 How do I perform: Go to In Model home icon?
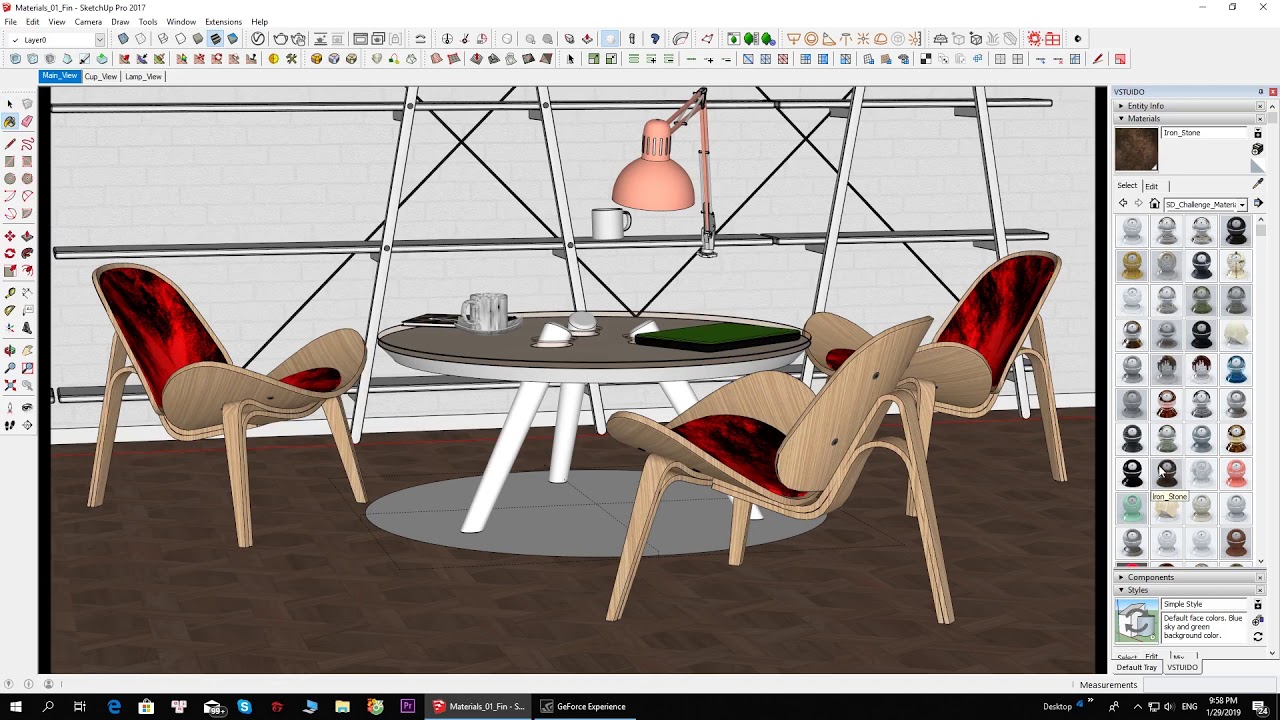click(x=1154, y=204)
